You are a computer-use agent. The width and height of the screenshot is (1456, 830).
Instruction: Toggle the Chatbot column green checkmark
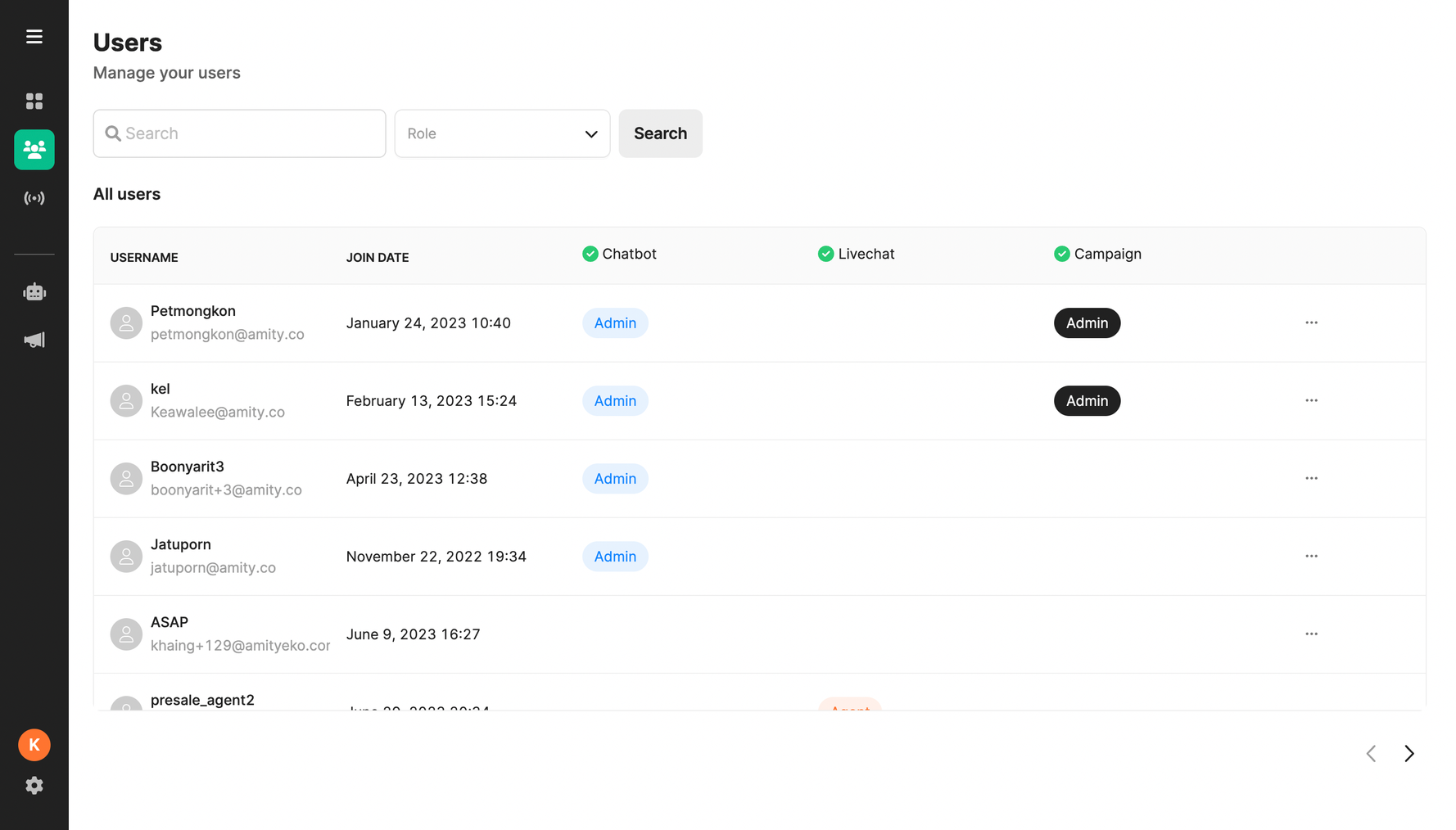pos(590,254)
